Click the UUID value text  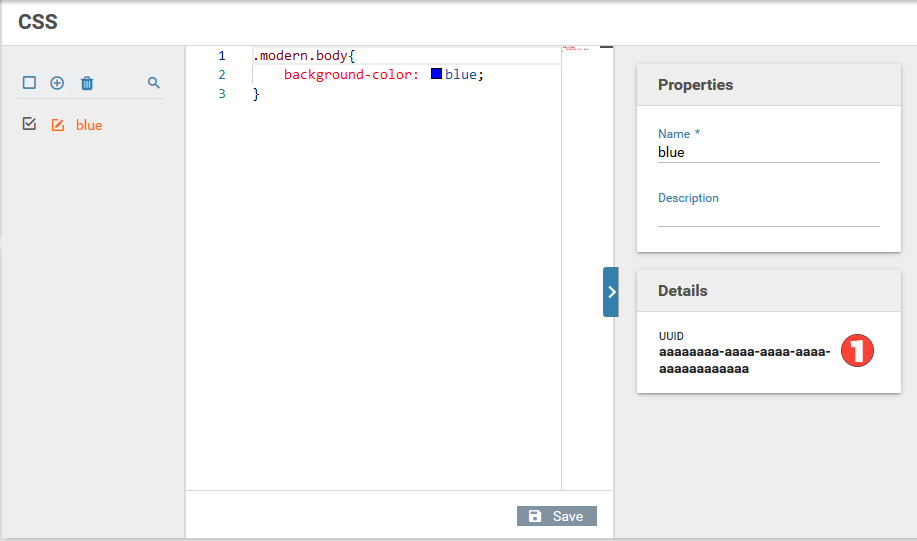[x=744, y=360]
